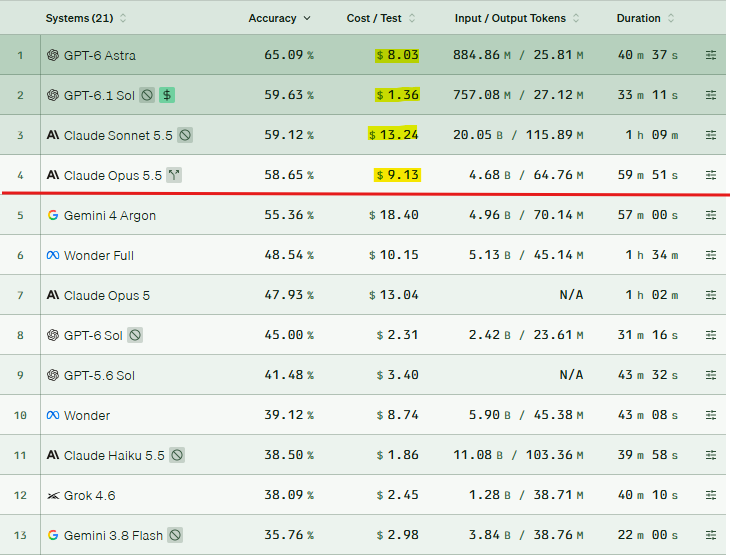
Task: Sort by Duration column header
Action: 645,18
